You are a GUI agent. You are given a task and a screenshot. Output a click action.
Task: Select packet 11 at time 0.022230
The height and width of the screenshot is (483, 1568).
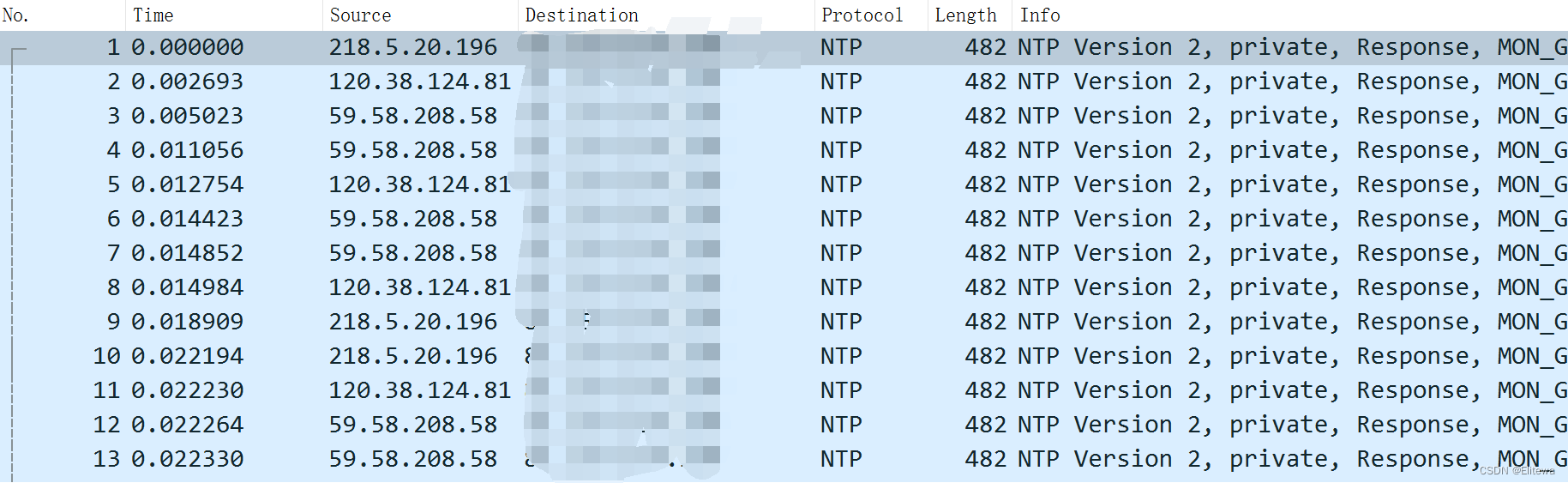click(187, 391)
